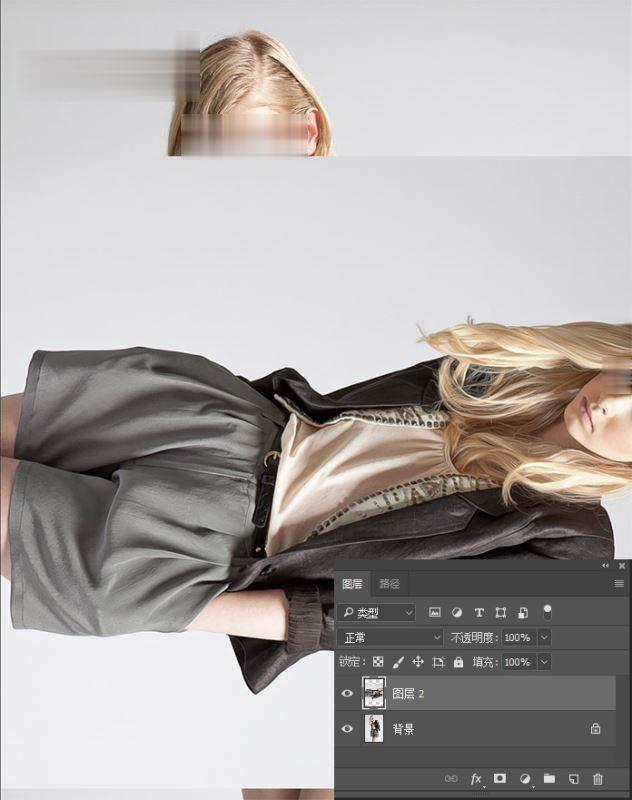This screenshot has width=632, height=800.
Task: Click the 不透明度 opacity value field
Action: pos(519,637)
